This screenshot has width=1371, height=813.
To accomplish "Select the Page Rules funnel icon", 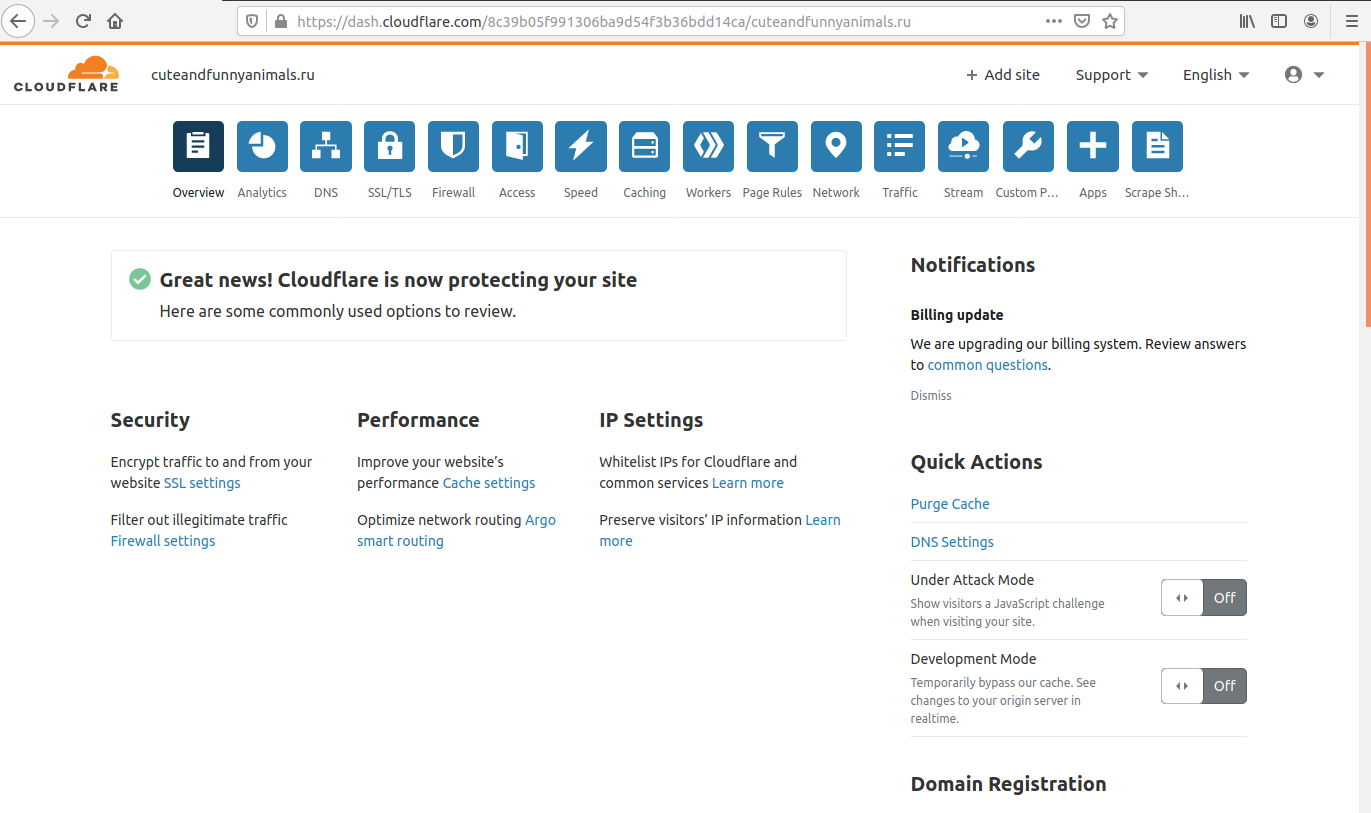I will pyautogui.click(x=772, y=147).
